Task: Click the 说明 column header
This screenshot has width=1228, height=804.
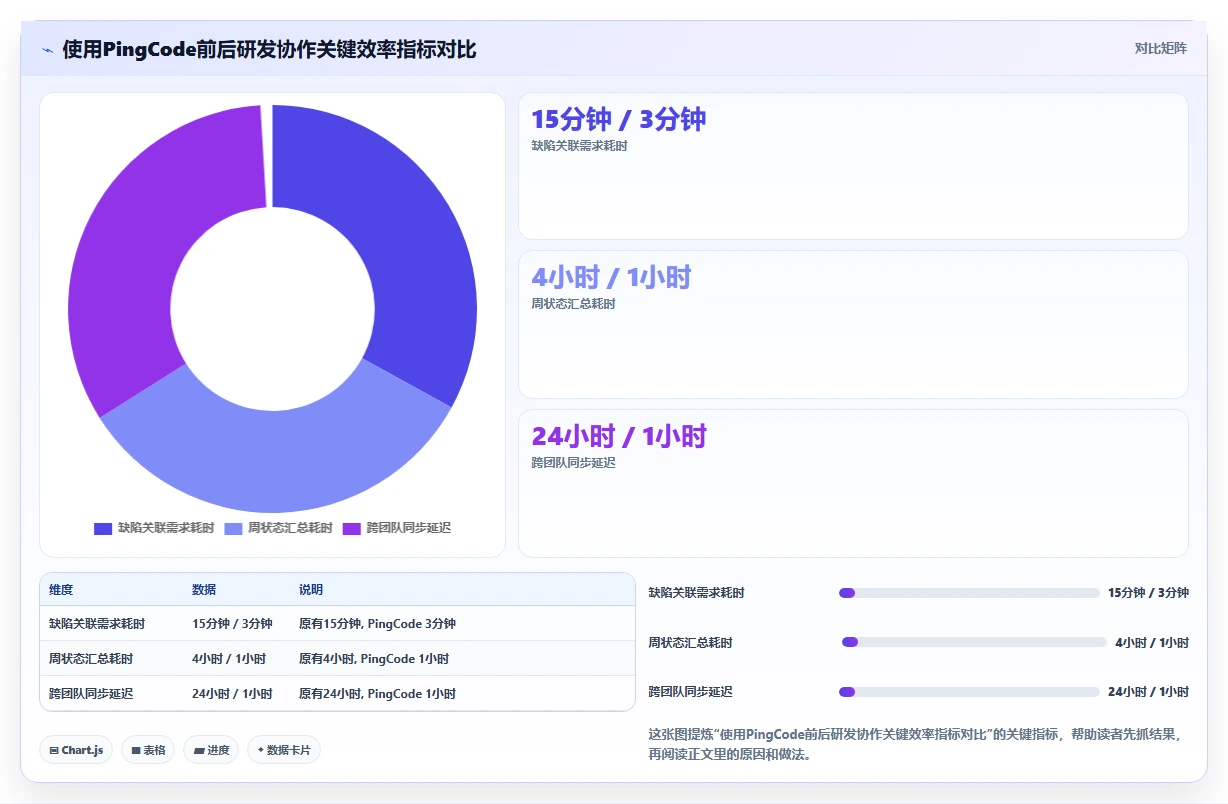Action: pyautogui.click(x=311, y=590)
